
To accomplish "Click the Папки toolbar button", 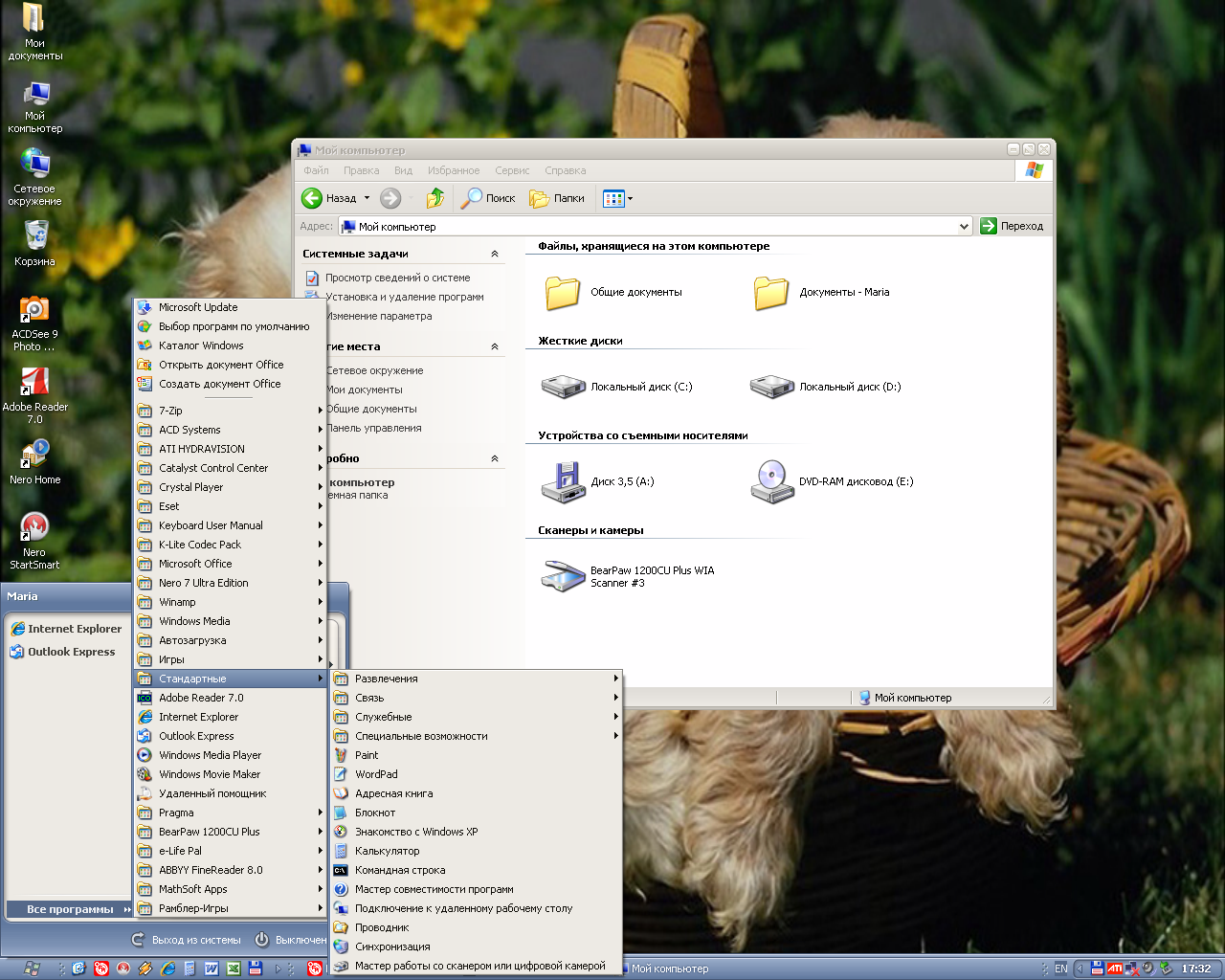I will pyautogui.click(x=558, y=198).
